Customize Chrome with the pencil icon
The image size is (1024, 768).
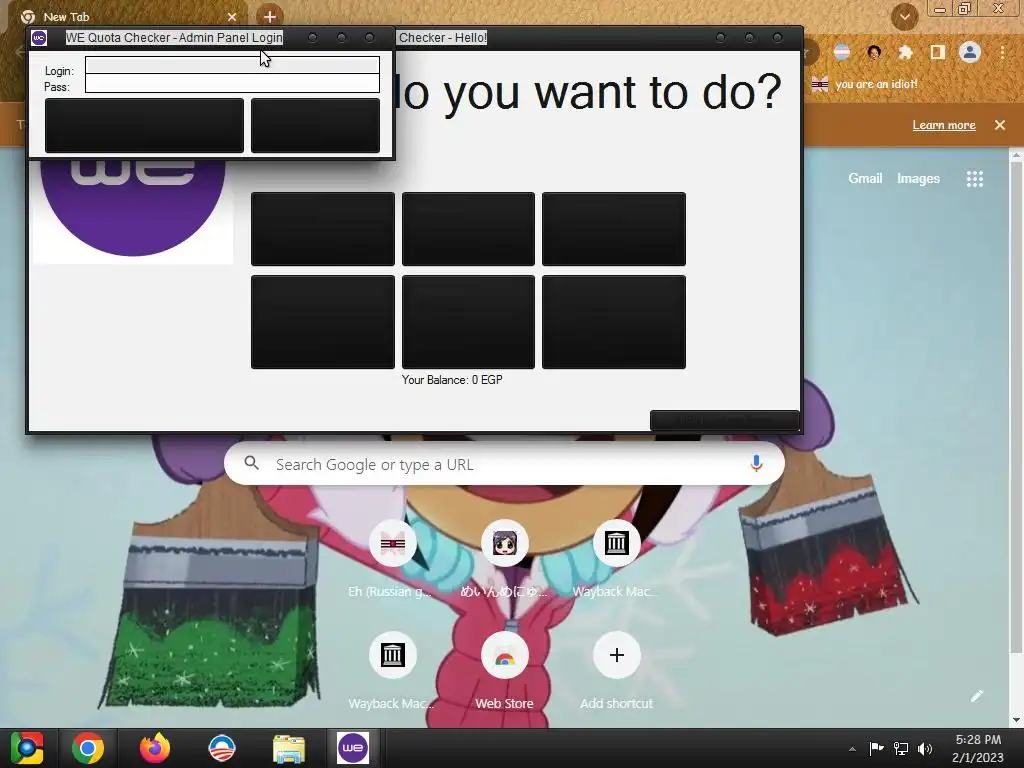coord(976,696)
